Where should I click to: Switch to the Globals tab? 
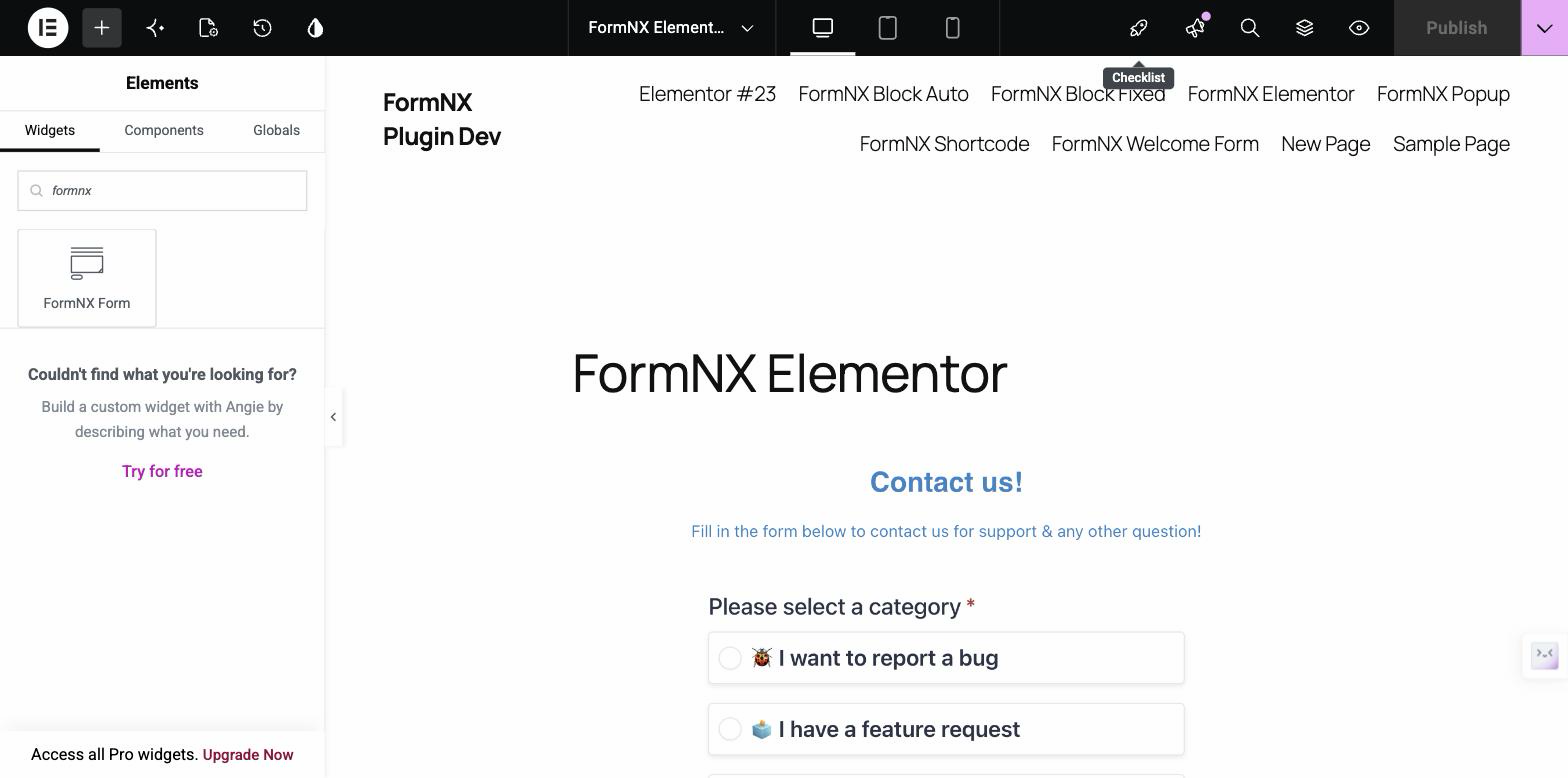[276, 131]
